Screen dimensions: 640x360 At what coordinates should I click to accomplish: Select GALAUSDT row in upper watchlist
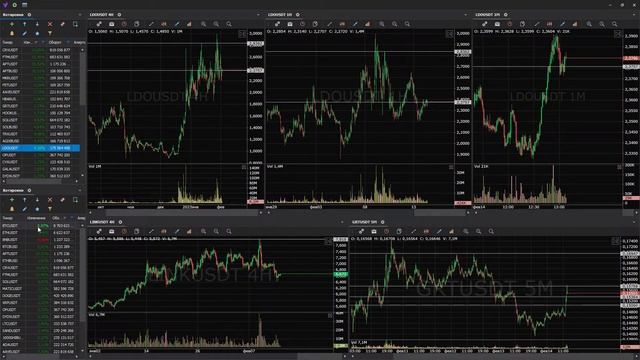click(x=40, y=169)
